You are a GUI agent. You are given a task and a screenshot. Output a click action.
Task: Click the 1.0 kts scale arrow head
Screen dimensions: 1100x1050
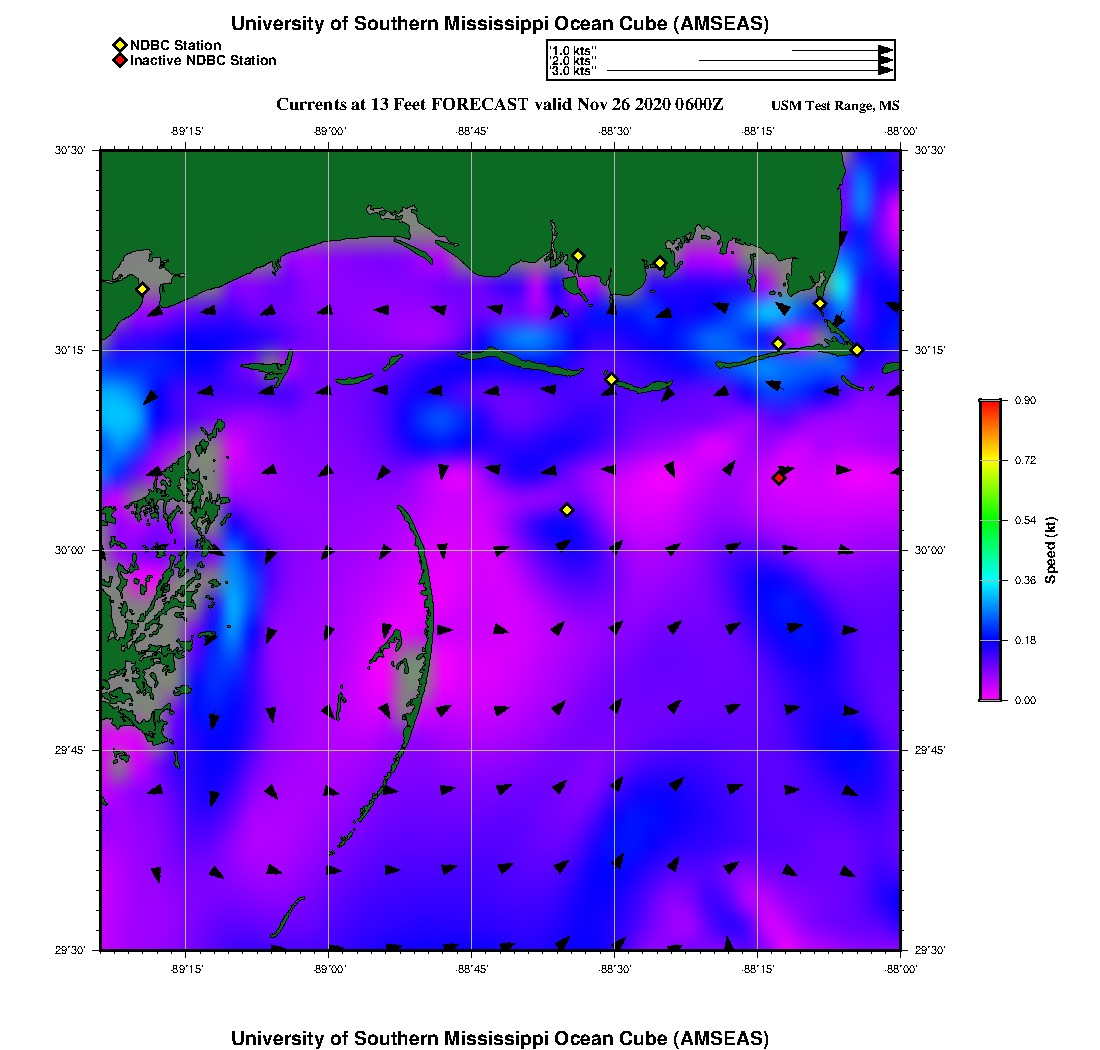(x=885, y=50)
